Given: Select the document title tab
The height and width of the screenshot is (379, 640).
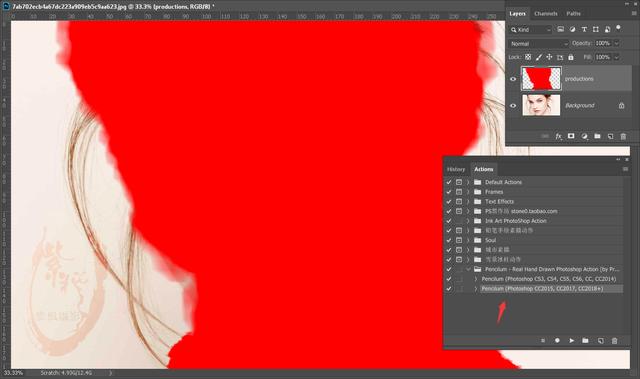Looking at the screenshot, I should click(x=113, y=7).
